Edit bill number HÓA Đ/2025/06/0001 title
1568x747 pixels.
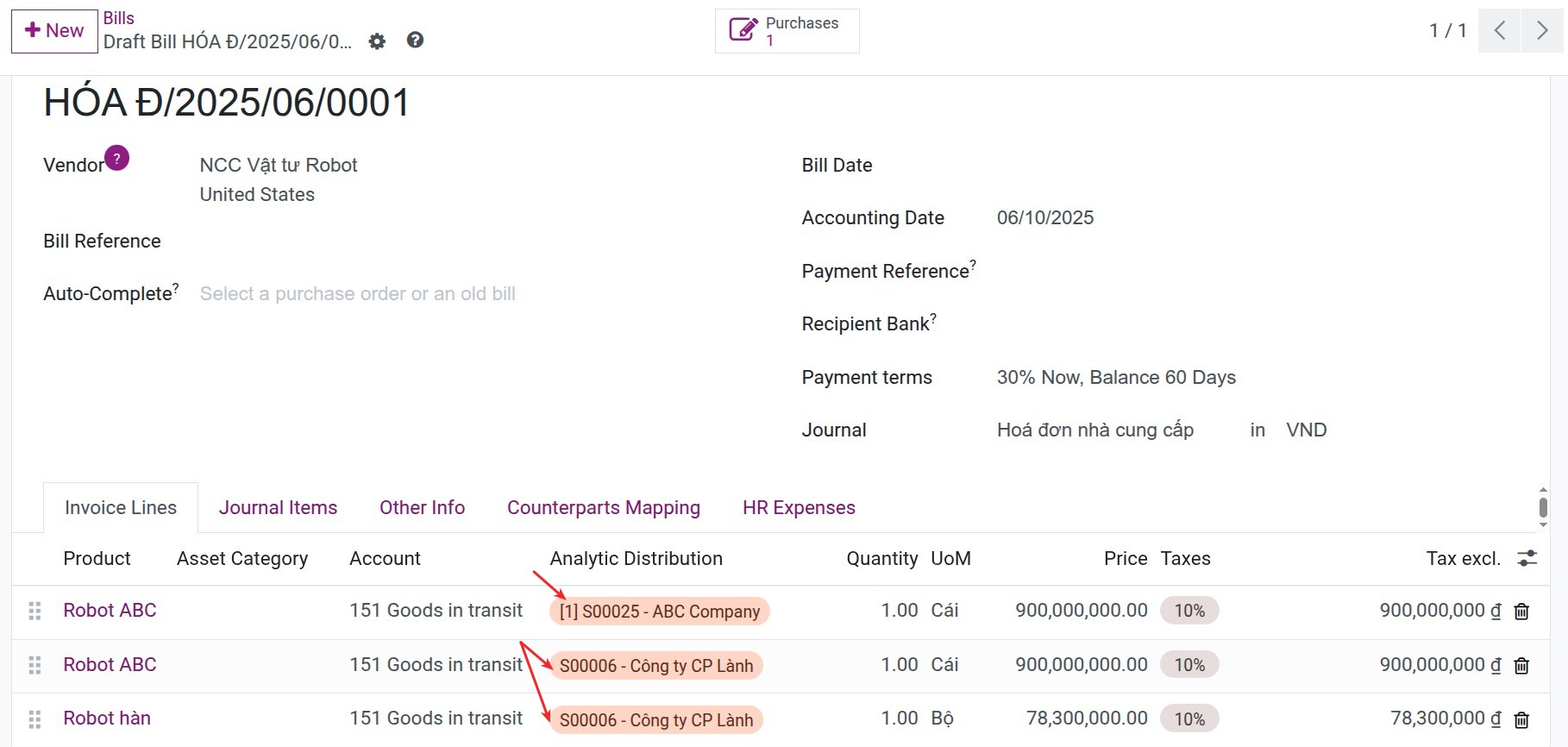[227, 103]
